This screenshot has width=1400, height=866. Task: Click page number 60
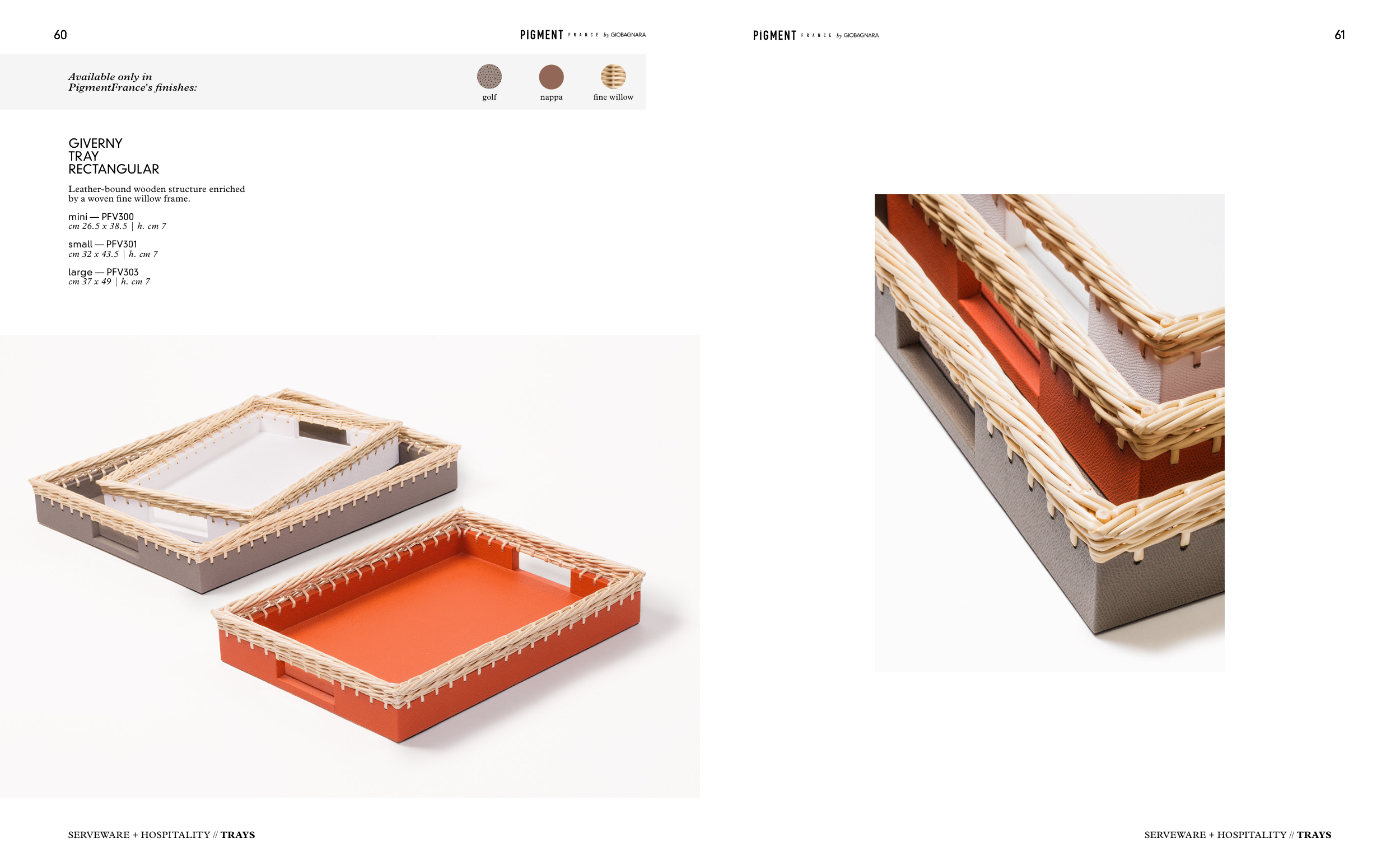pos(60,35)
